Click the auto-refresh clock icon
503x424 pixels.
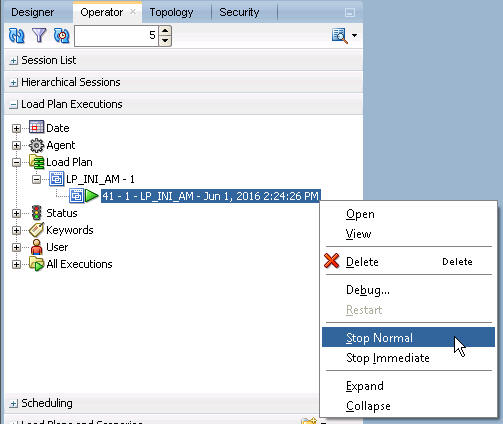point(61,36)
